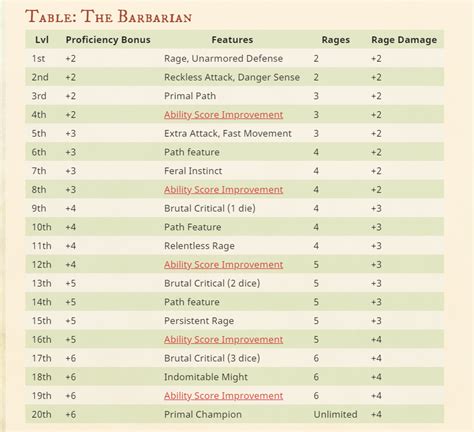474x432 pixels.
Task: Click the '13th' level cell
Action: click(x=42, y=283)
